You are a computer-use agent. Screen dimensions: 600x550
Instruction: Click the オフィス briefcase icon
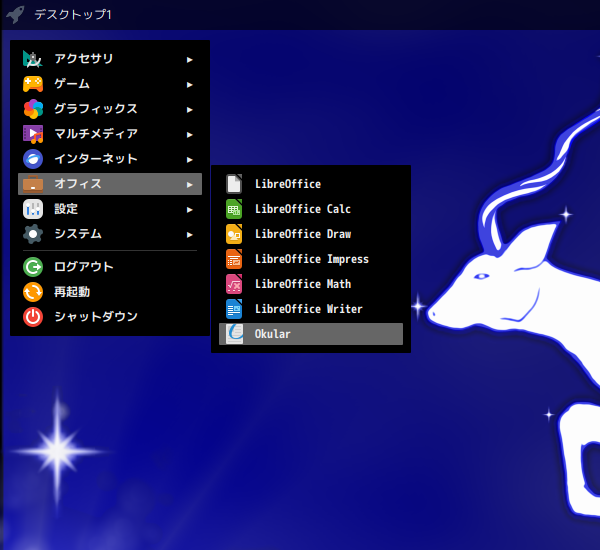tap(33, 184)
